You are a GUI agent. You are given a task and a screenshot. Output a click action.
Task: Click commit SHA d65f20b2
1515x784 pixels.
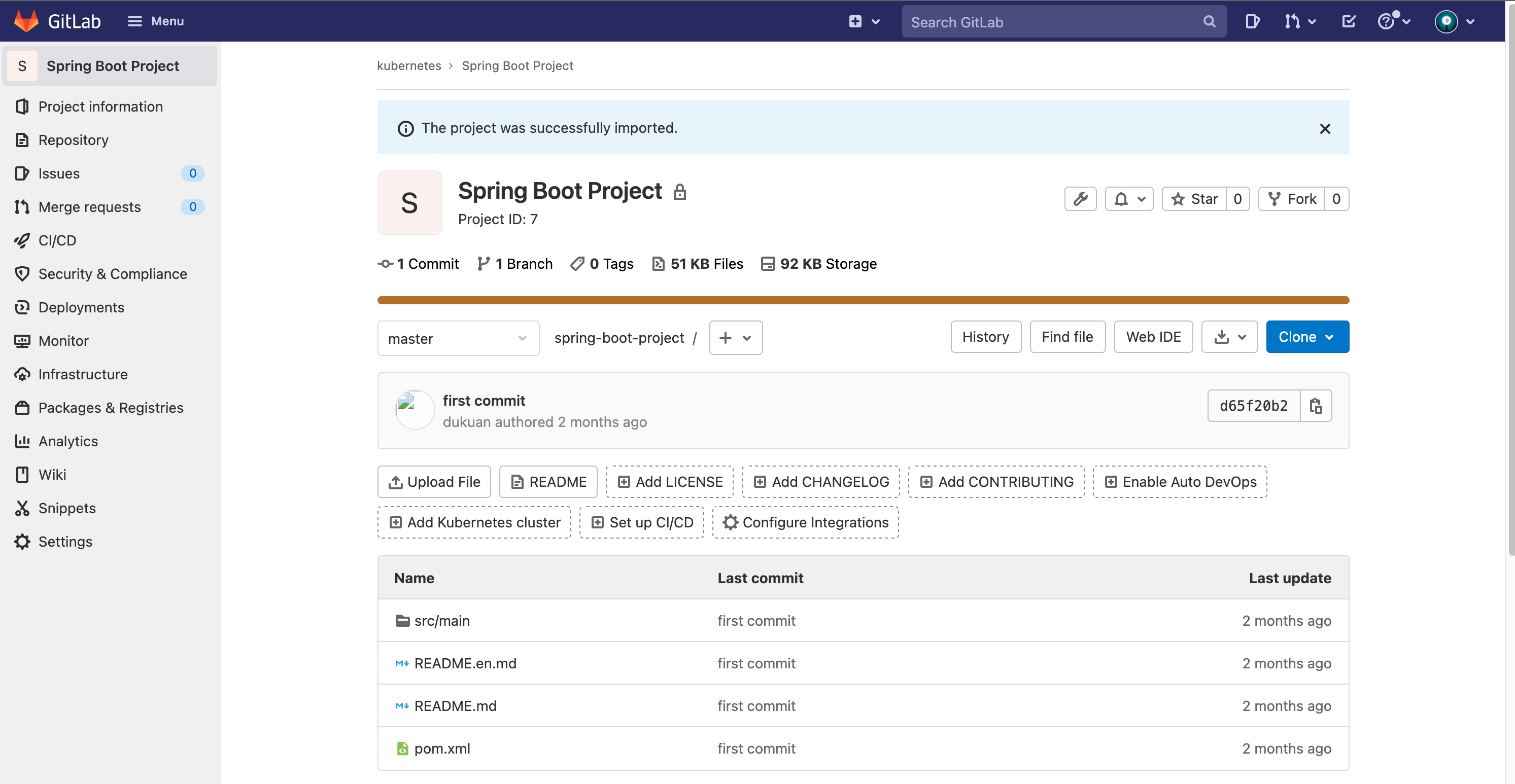click(1253, 406)
